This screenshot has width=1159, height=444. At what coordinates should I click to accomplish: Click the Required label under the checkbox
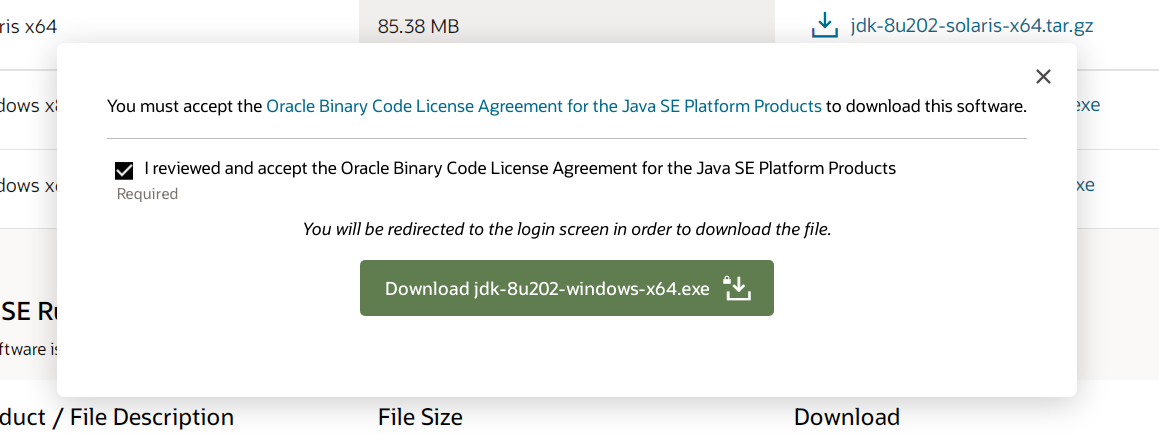tap(147, 194)
